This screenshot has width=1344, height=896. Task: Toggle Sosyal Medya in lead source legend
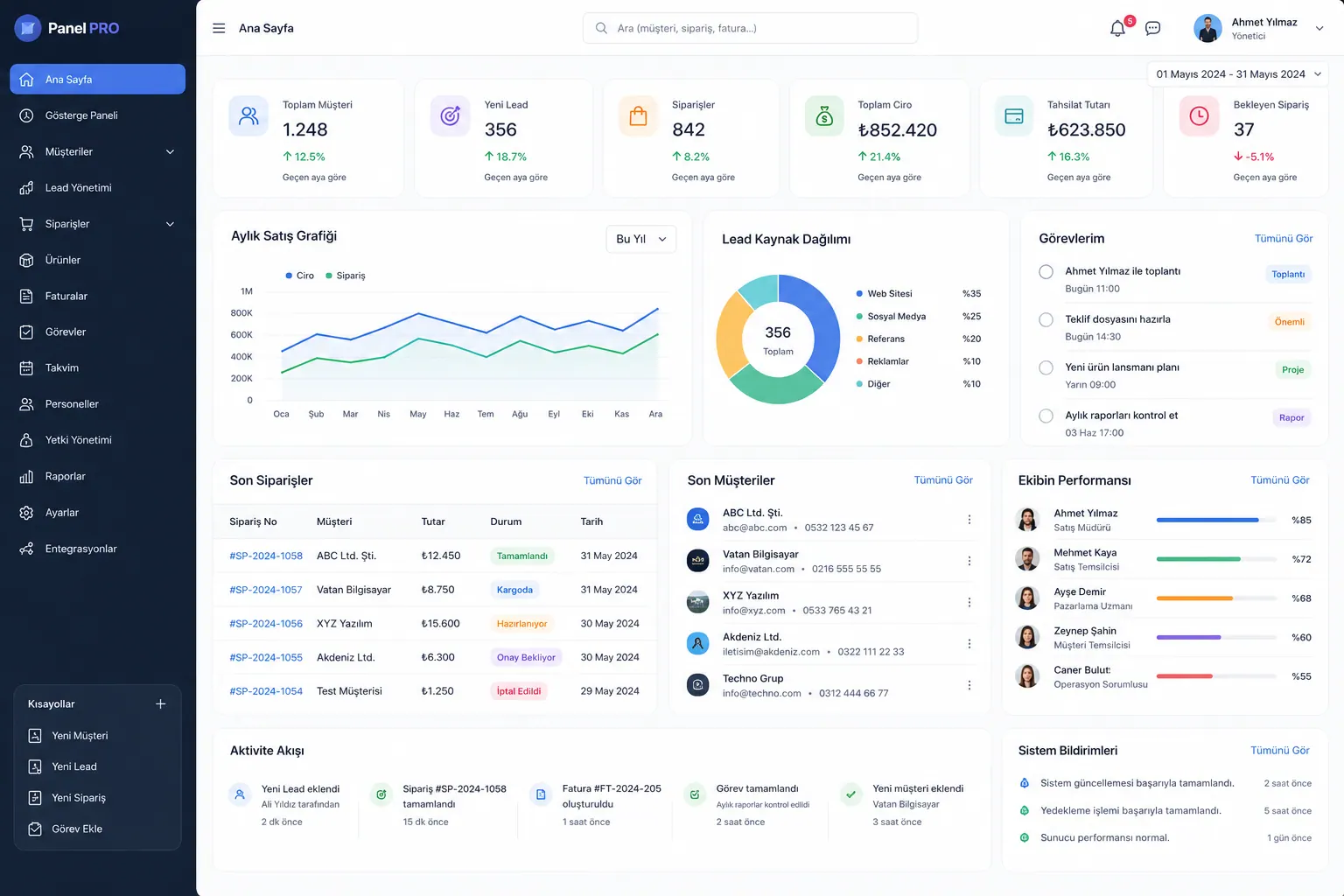point(891,317)
